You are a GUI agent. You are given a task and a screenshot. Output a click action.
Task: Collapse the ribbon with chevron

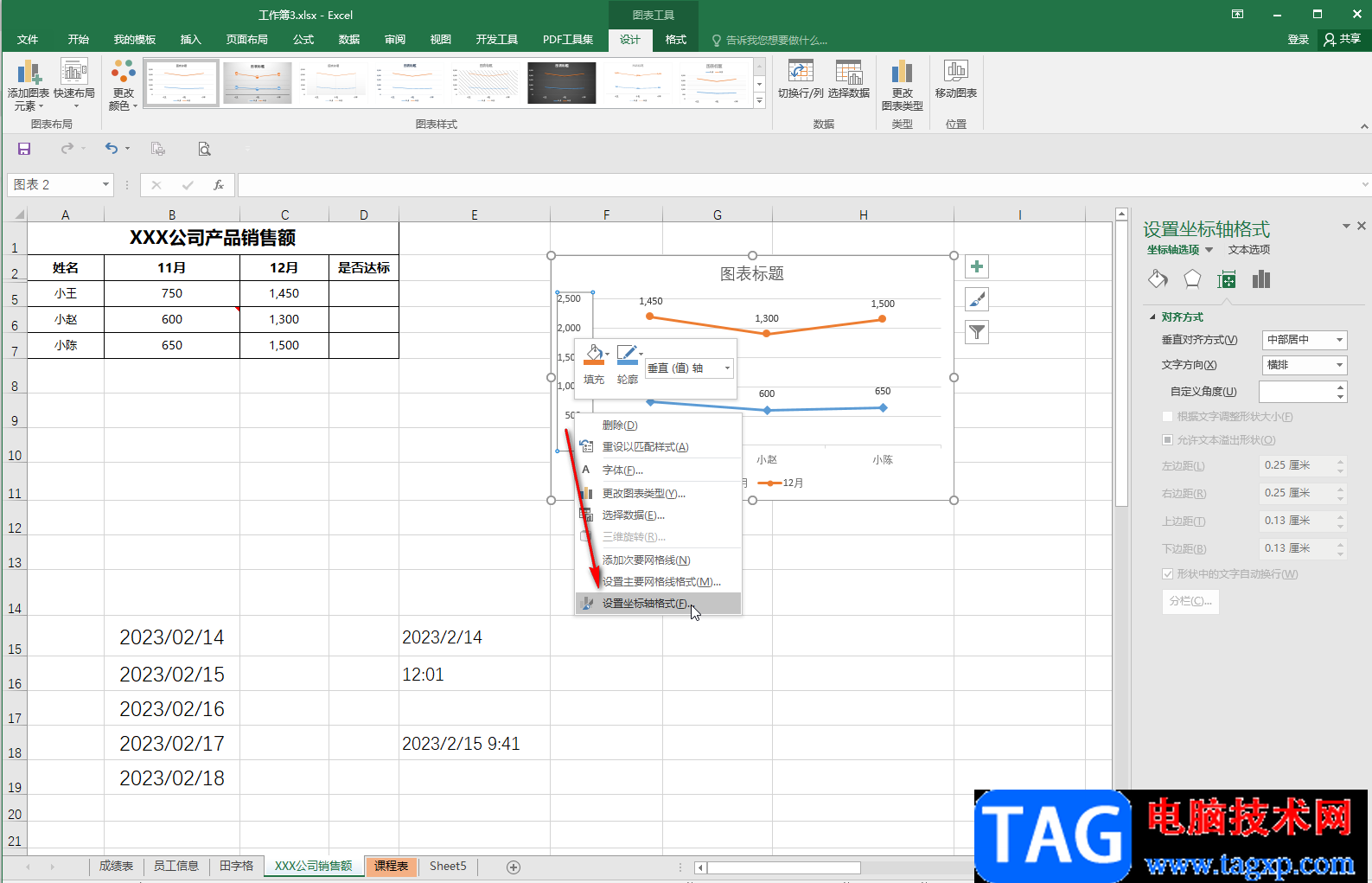point(1364,126)
